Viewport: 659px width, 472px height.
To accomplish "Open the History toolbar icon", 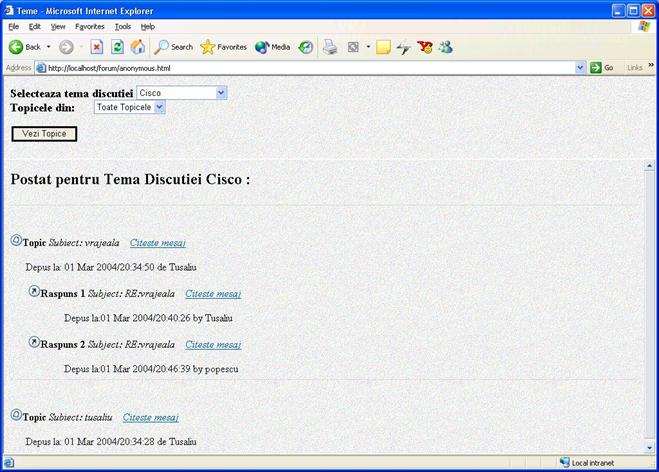I will tap(306, 47).
